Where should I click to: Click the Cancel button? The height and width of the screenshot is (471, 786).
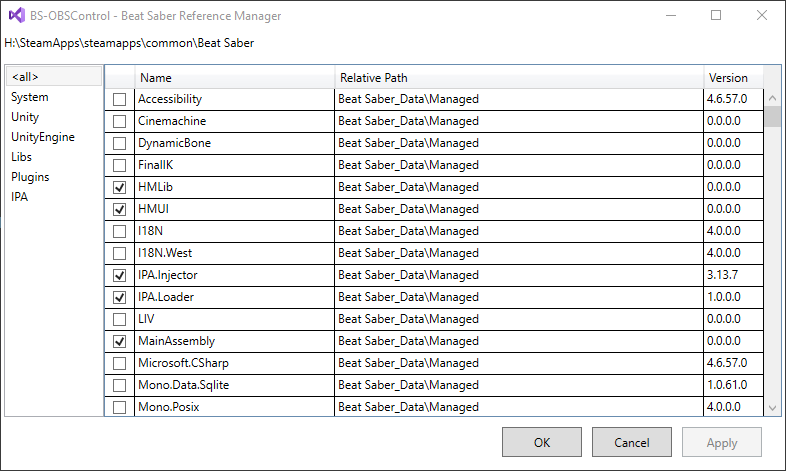click(632, 442)
